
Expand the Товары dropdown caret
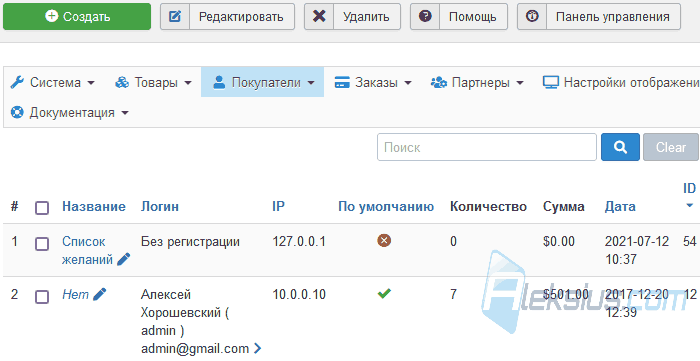point(188,83)
